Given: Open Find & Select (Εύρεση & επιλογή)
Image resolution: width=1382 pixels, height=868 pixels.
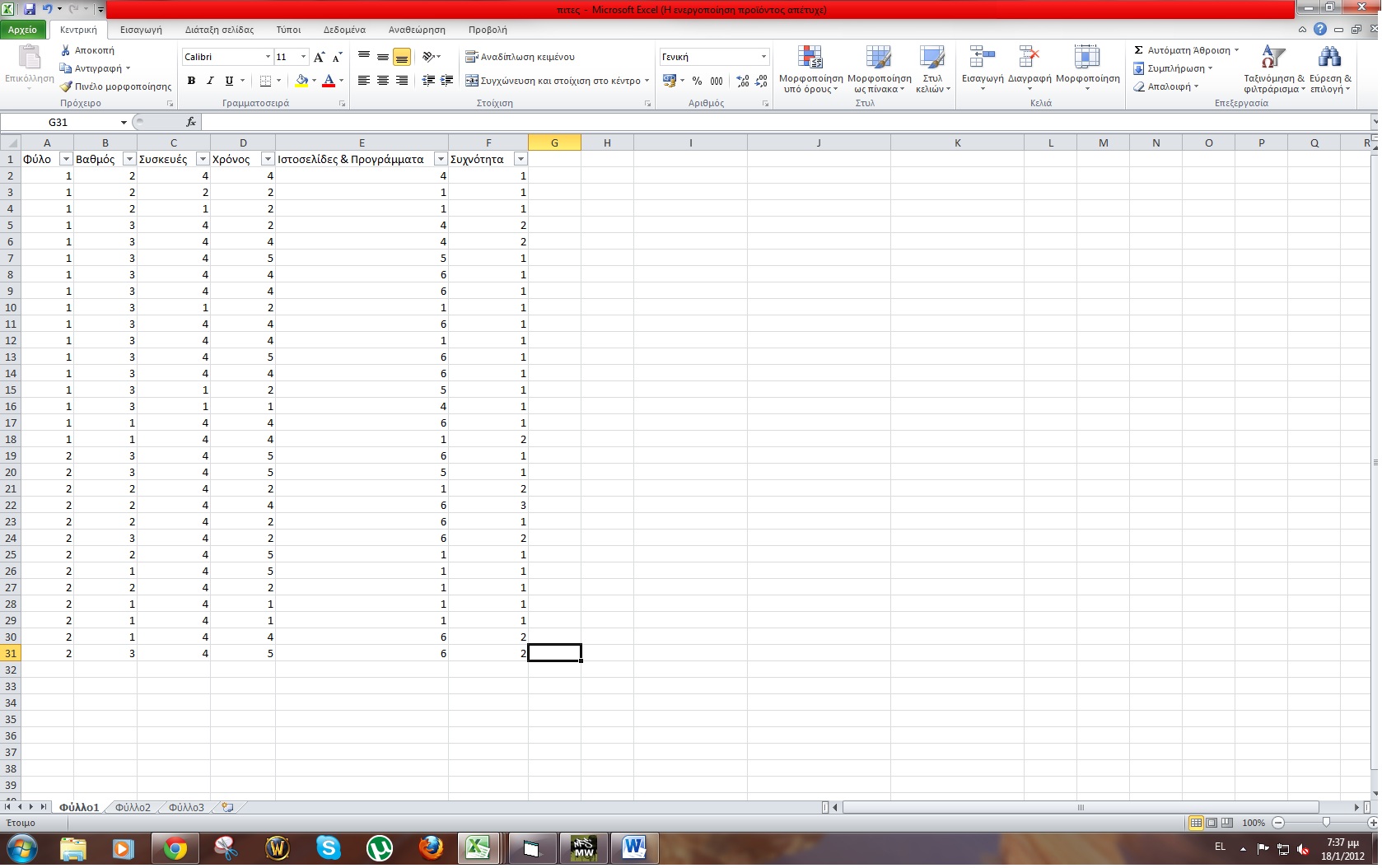Looking at the screenshot, I should tap(1330, 69).
